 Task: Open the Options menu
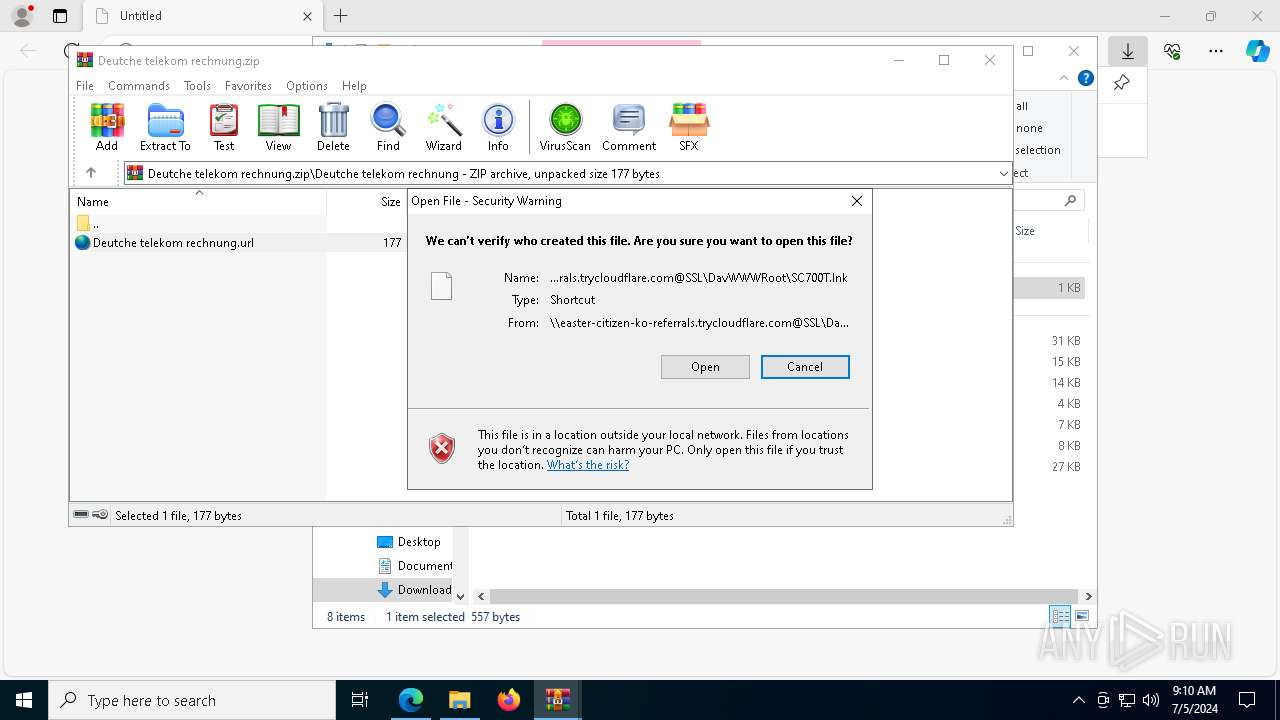click(x=307, y=86)
